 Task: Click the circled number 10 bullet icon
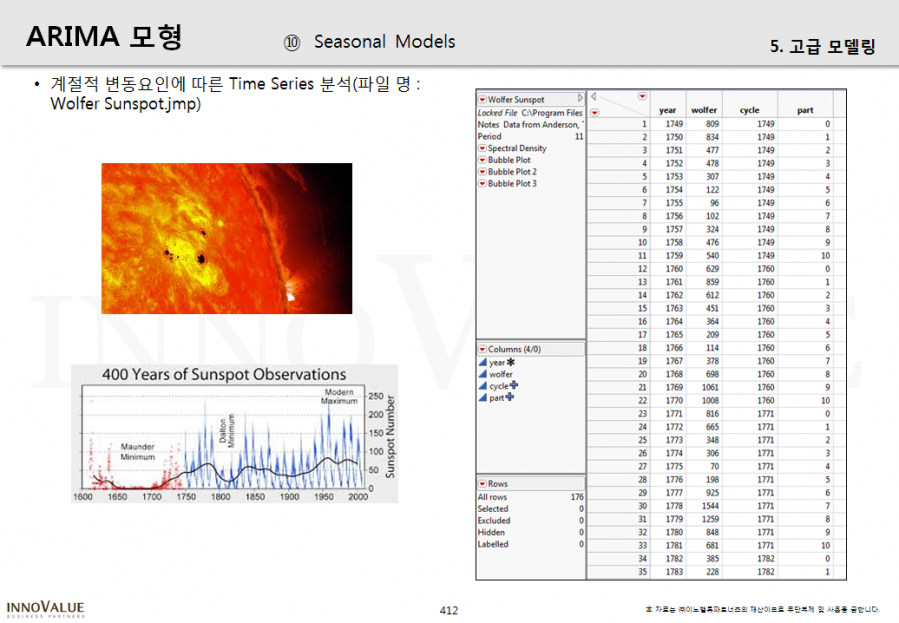[x=292, y=42]
